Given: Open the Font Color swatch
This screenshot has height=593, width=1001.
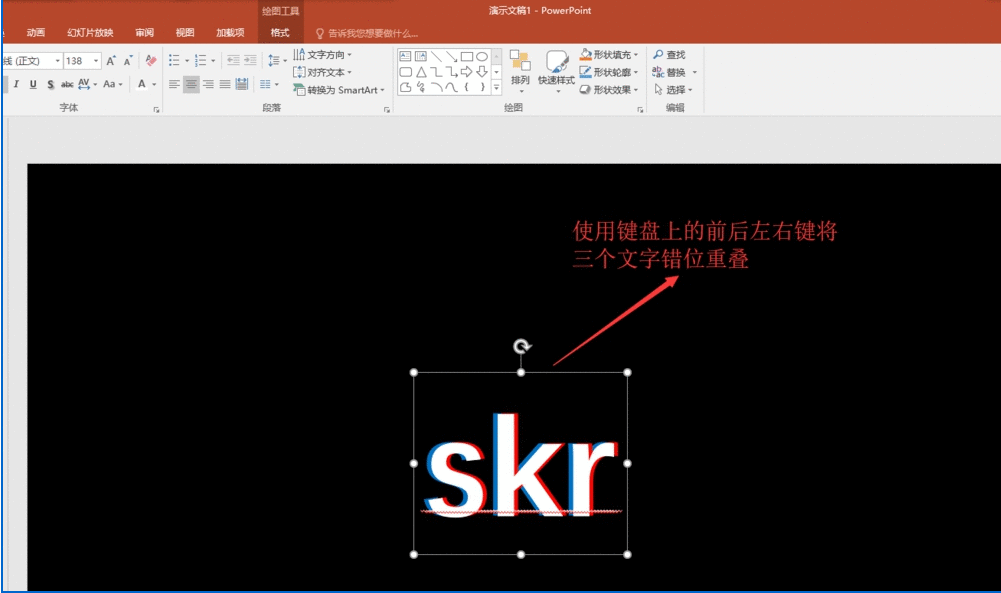Looking at the screenshot, I should click(142, 84).
